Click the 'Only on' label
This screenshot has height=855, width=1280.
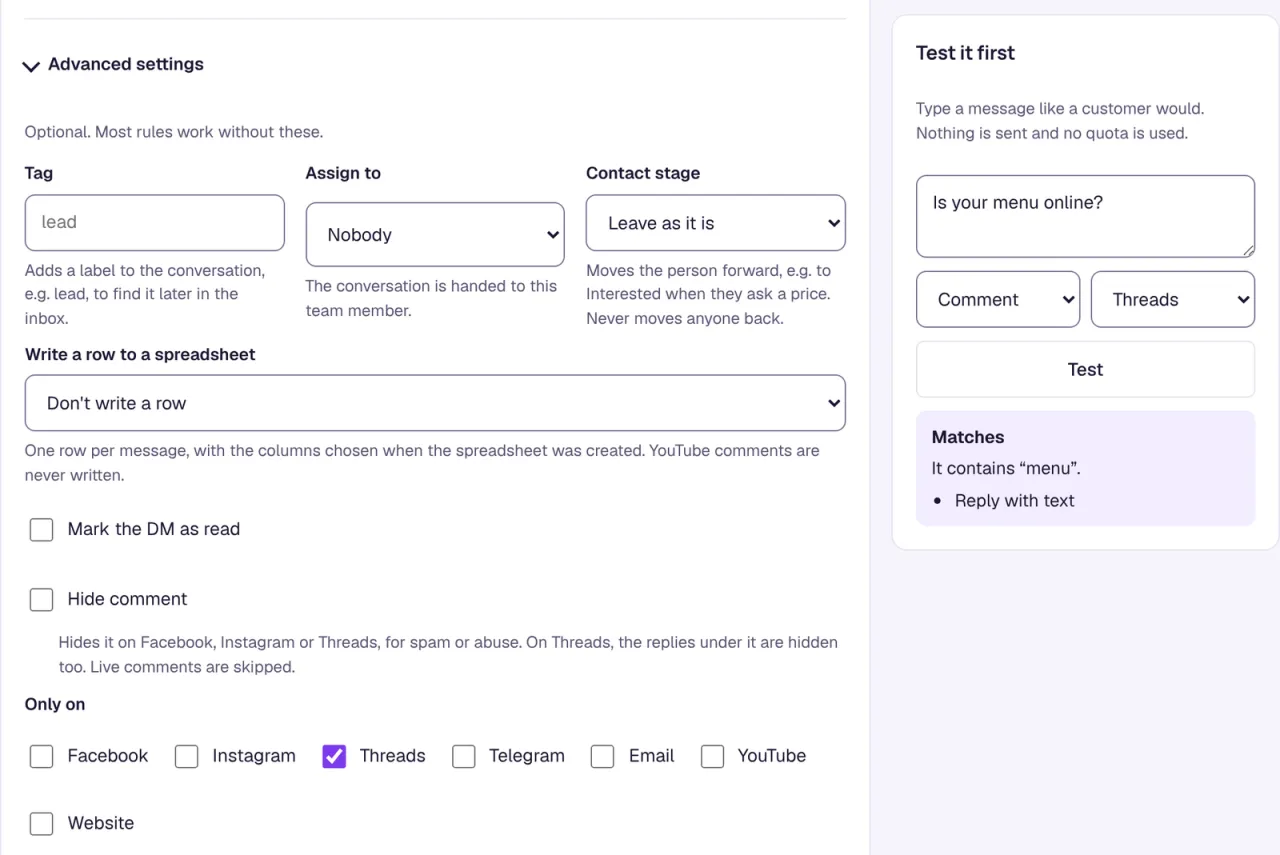click(x=55, y=704)
